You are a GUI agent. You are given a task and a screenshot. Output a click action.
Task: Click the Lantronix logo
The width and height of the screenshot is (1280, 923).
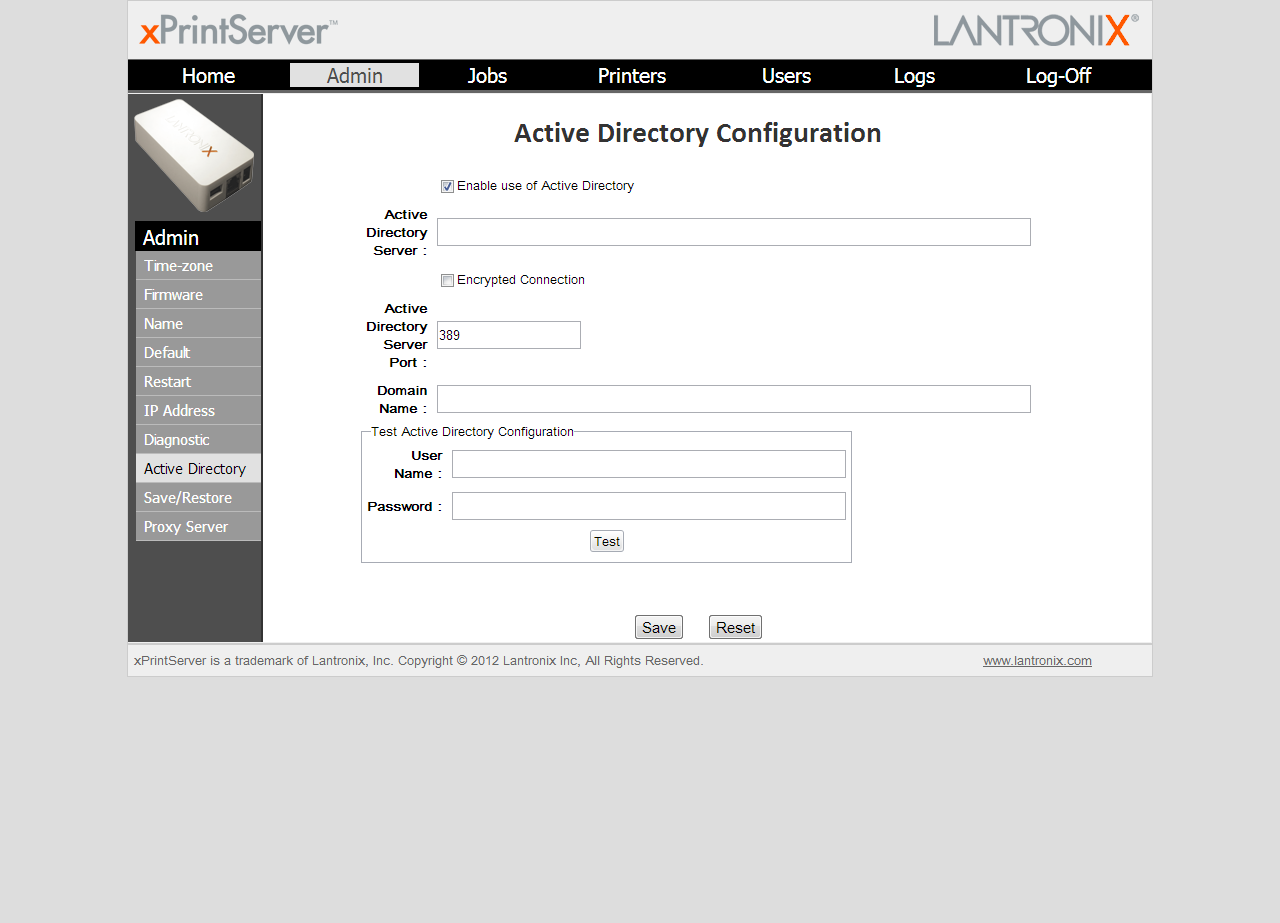point(1036,30)
